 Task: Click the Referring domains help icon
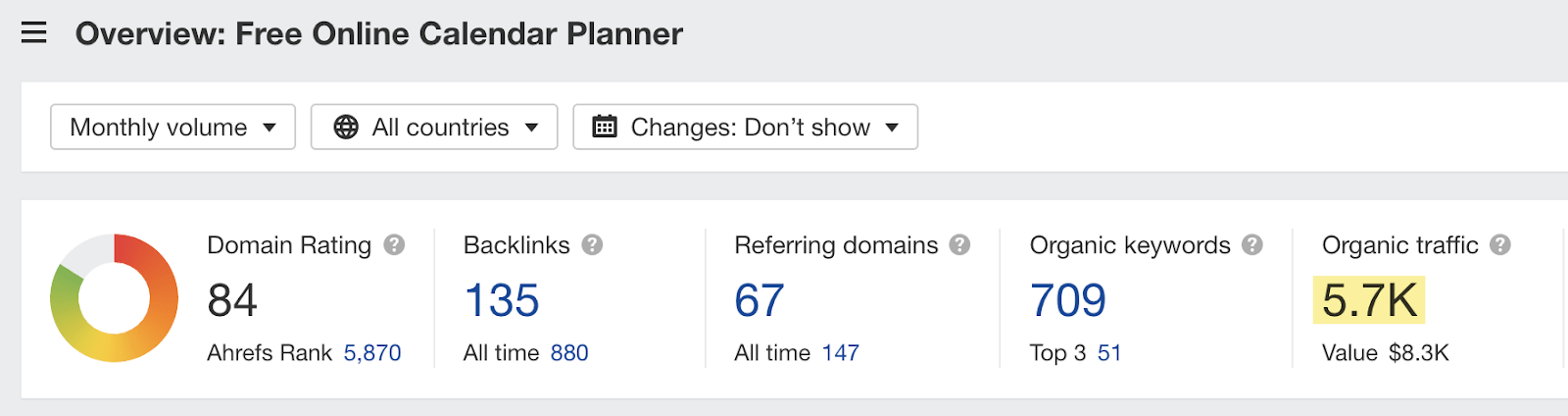point(960,245)
